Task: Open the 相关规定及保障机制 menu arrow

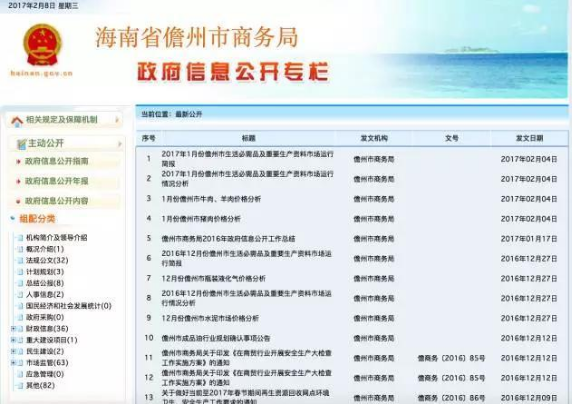Action: coord(117,120)
